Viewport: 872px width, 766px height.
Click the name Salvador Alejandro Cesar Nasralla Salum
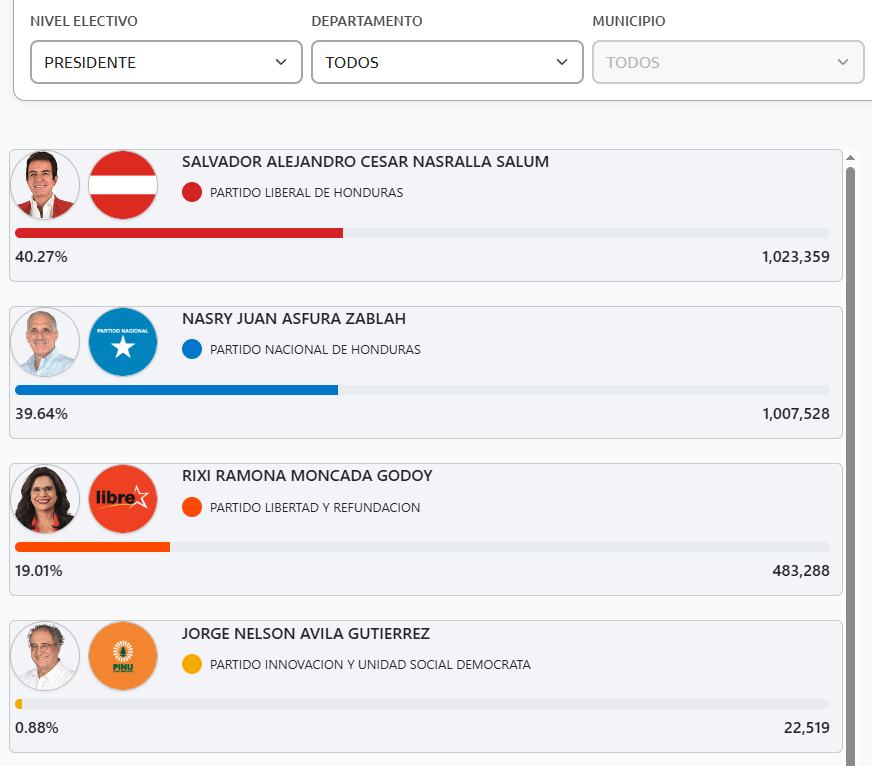[365, 162]
